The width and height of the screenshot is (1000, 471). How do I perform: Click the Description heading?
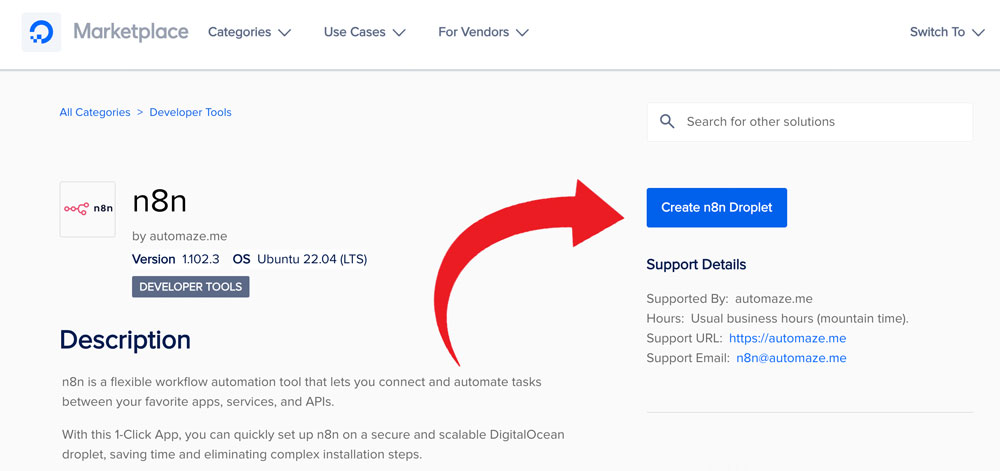click(125, 340)
